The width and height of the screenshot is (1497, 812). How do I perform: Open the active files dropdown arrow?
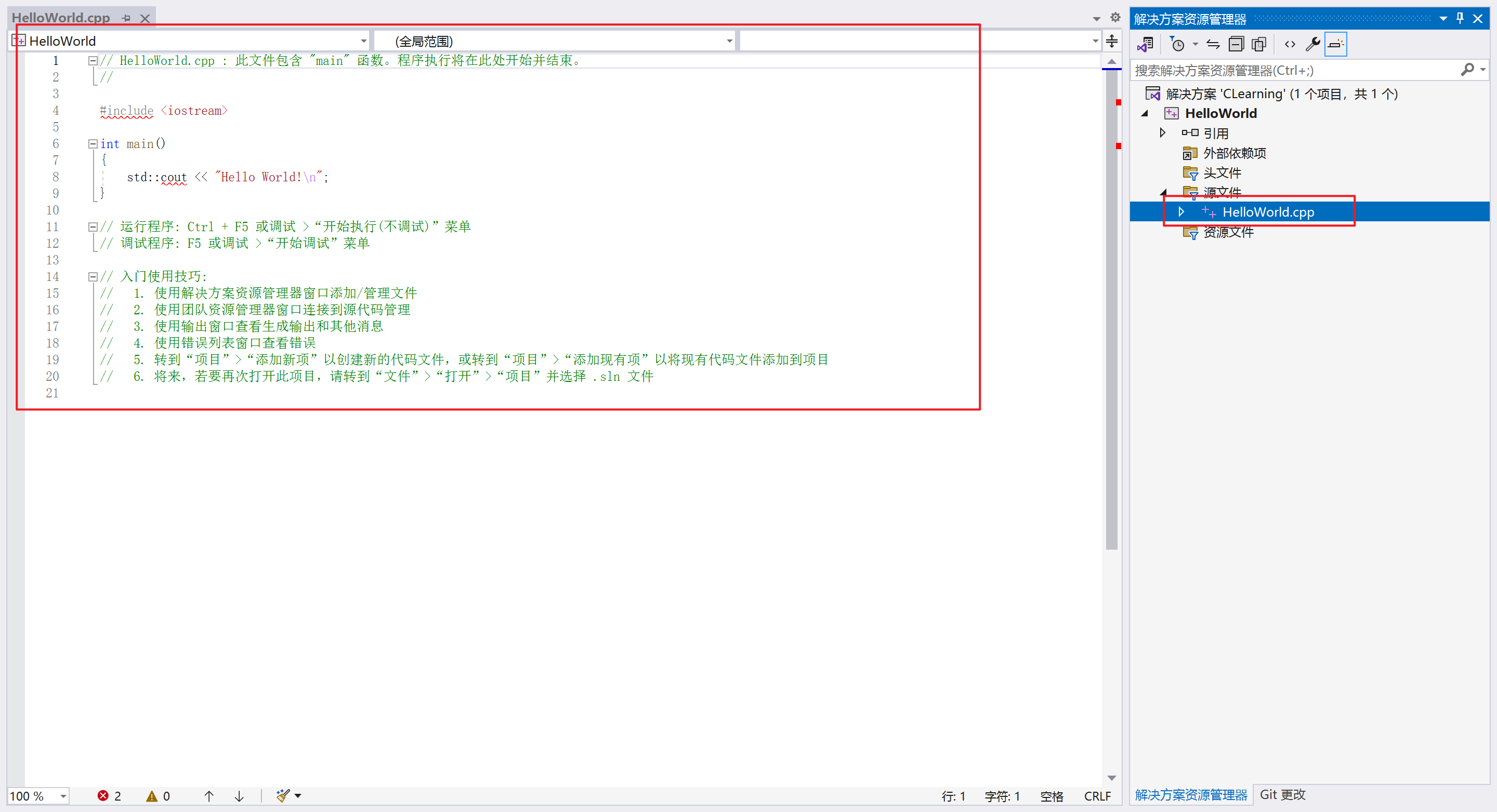(1096, 19)
